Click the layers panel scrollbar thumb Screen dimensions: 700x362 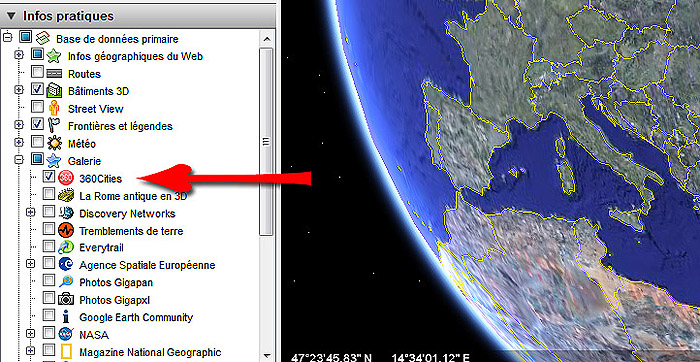pos(266,141)
